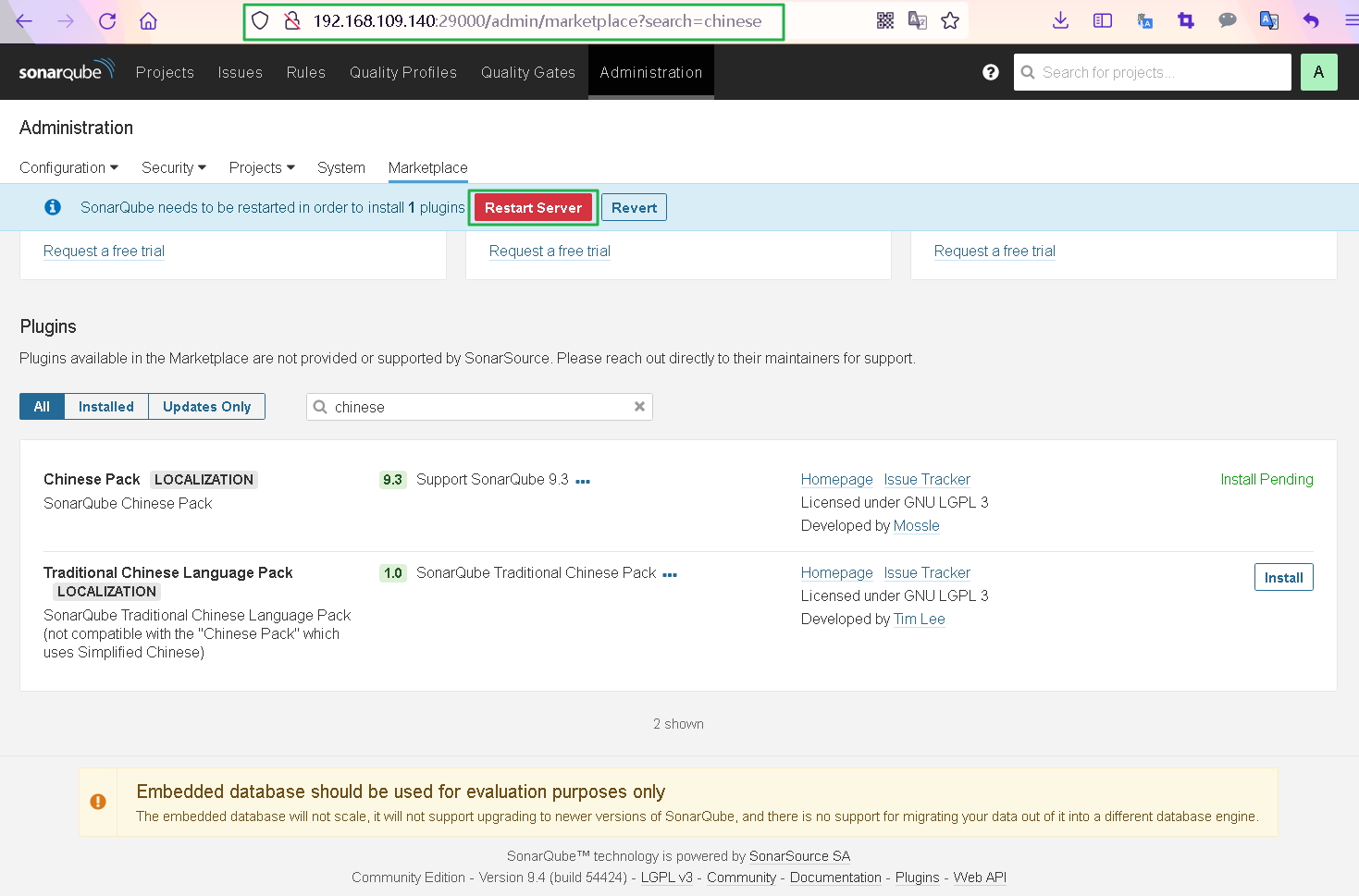Viewport: 1359px width, 896px height.
Task: Open the QR code icon in address bar
Action: click(x=885, y=20)
